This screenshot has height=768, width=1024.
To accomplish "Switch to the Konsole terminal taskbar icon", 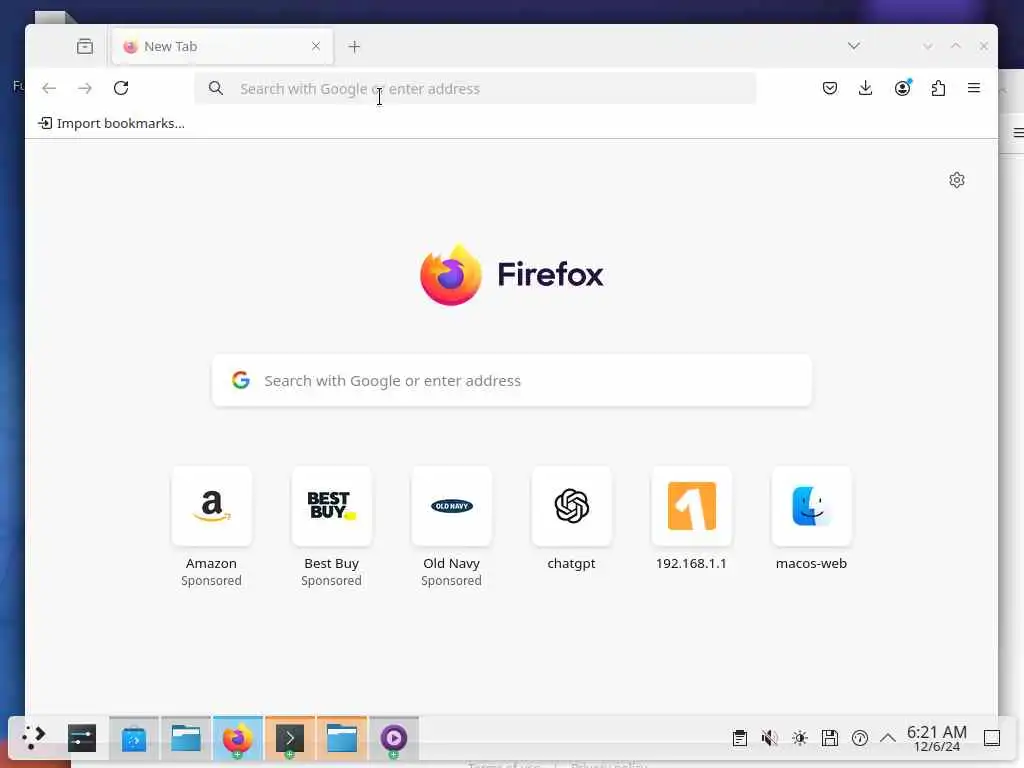I will pos(290,738).
